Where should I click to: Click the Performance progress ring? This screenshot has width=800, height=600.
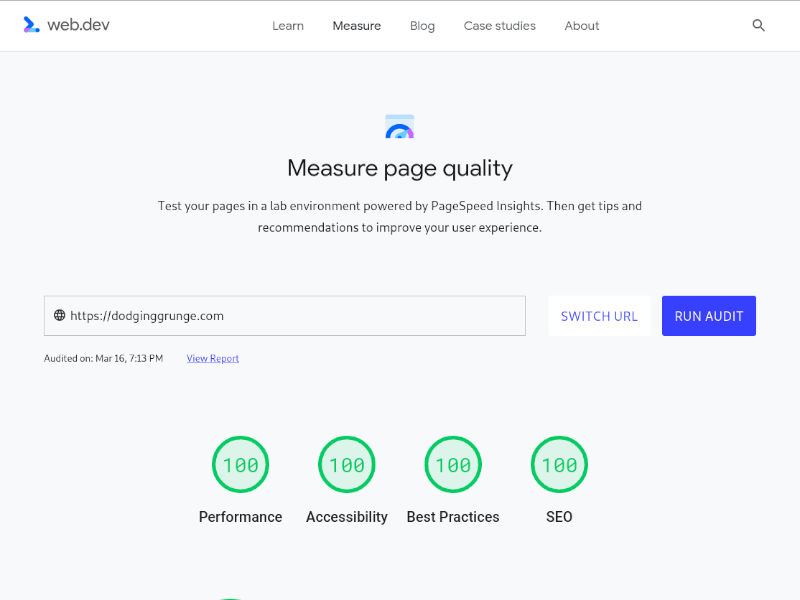click(240, 464)
